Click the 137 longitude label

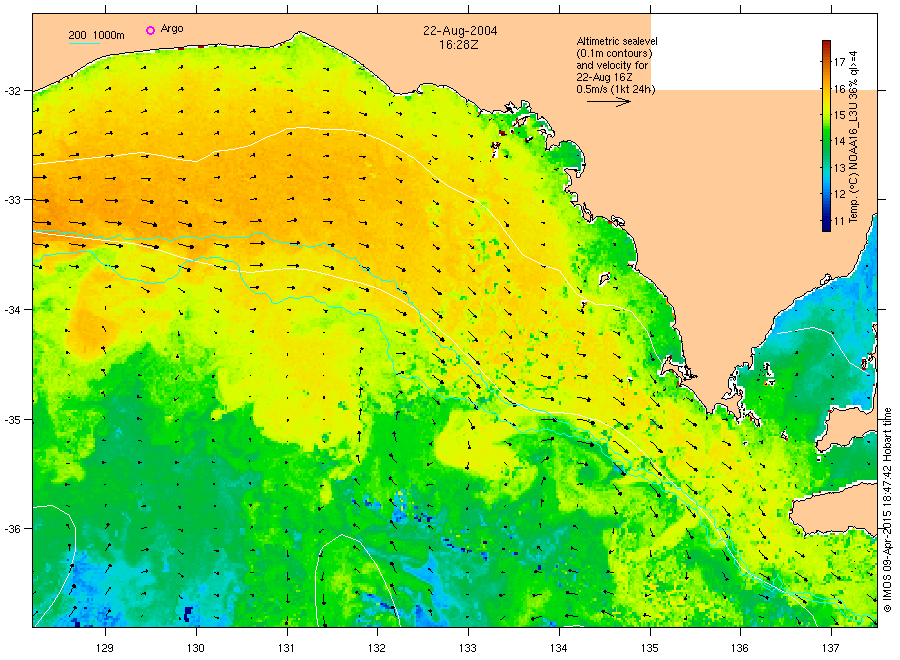coord(831,649)
